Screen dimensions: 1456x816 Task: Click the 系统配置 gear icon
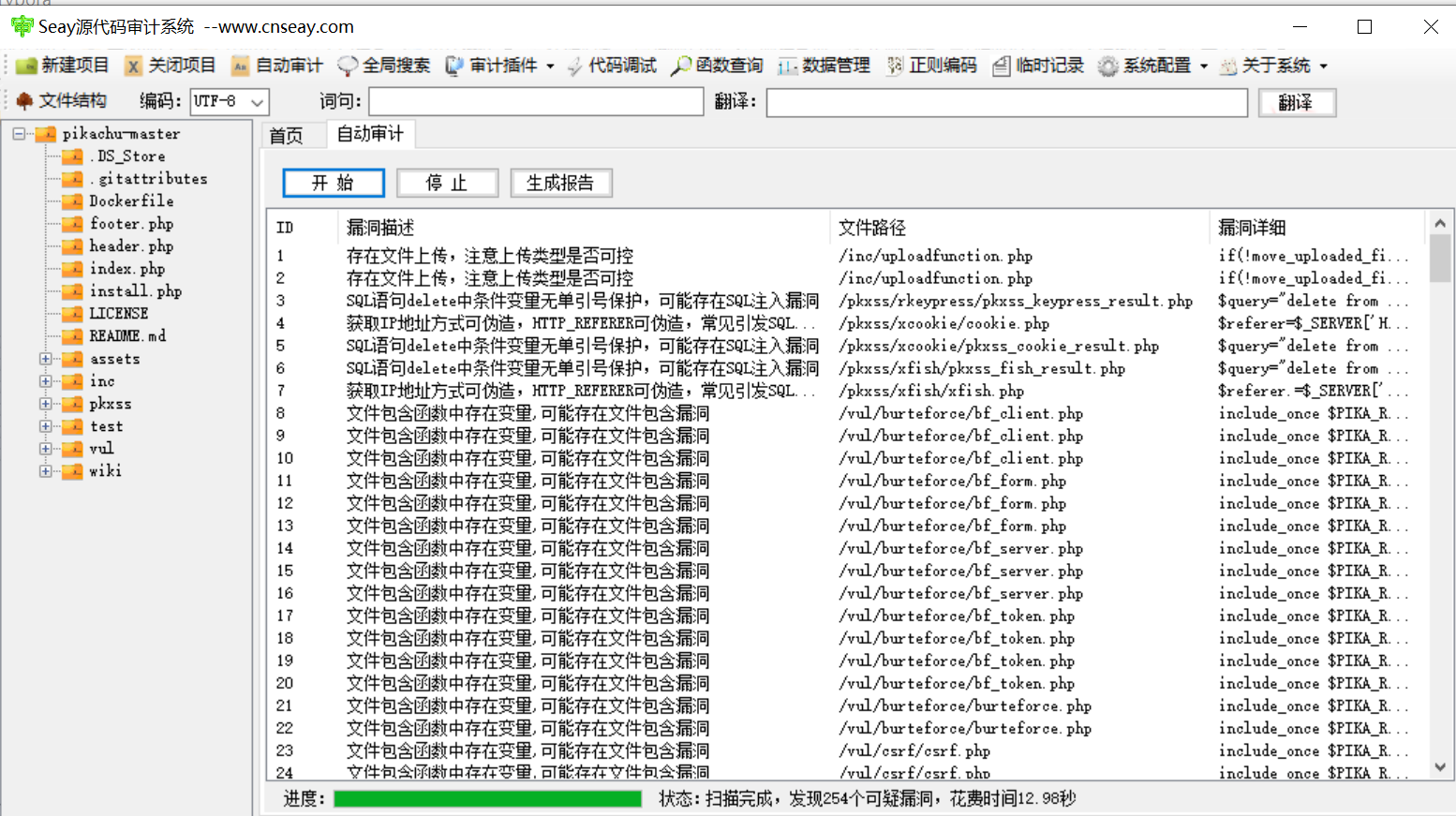pos(1108,66)
